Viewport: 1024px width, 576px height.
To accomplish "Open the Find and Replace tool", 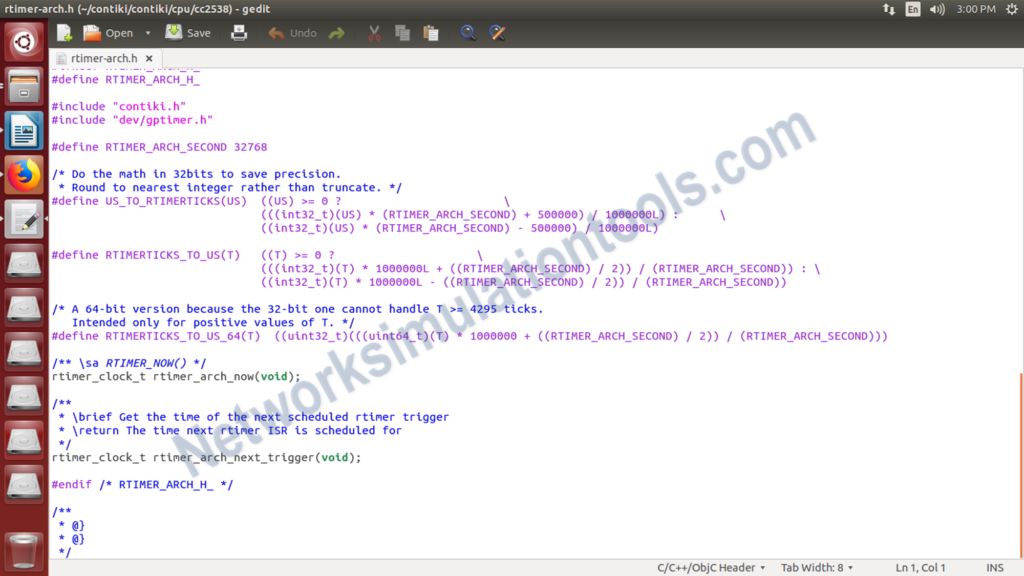I will (x=497, y=32).
